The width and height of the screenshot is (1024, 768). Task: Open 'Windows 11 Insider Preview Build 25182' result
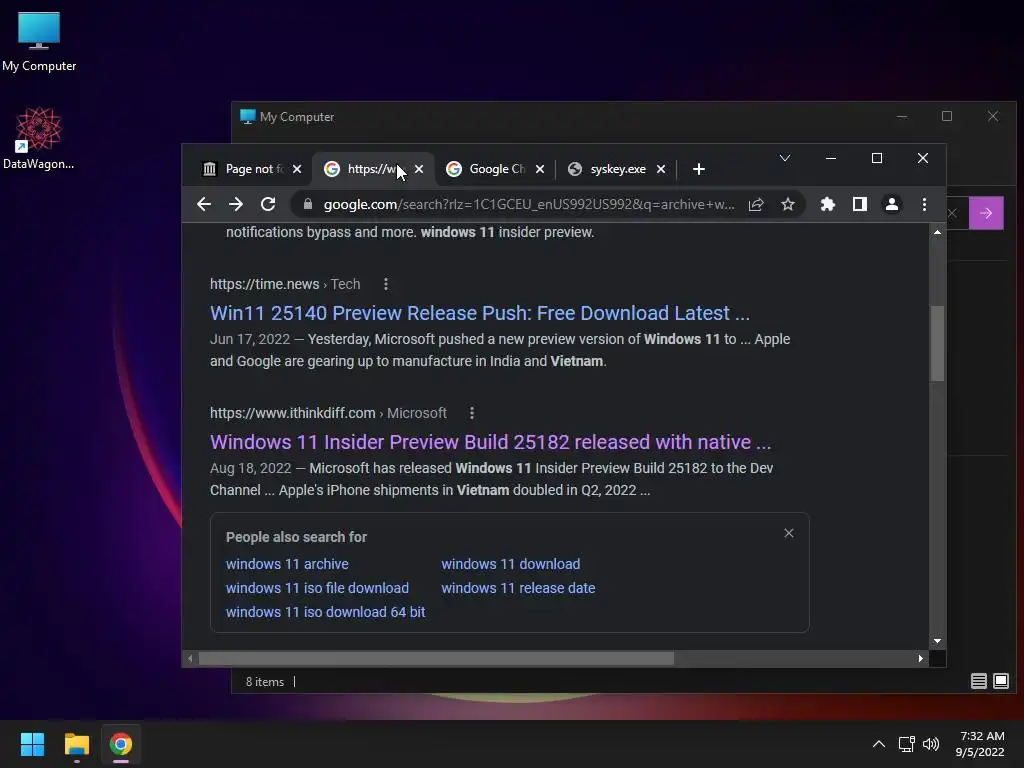pos(490,442)
